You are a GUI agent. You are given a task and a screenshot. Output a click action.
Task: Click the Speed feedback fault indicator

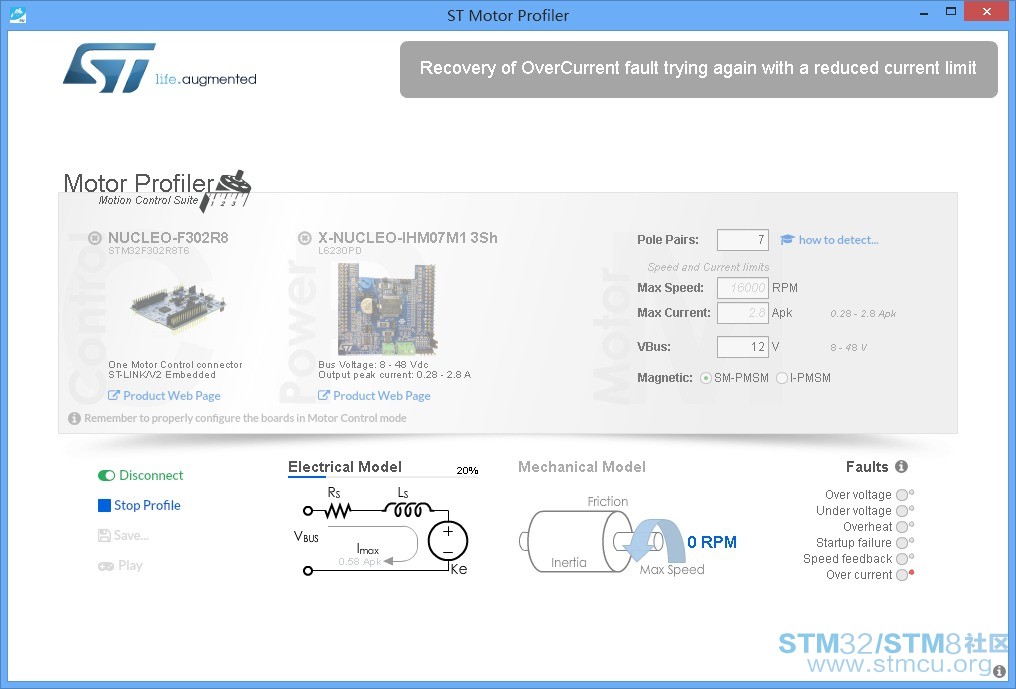pos(902,559)
